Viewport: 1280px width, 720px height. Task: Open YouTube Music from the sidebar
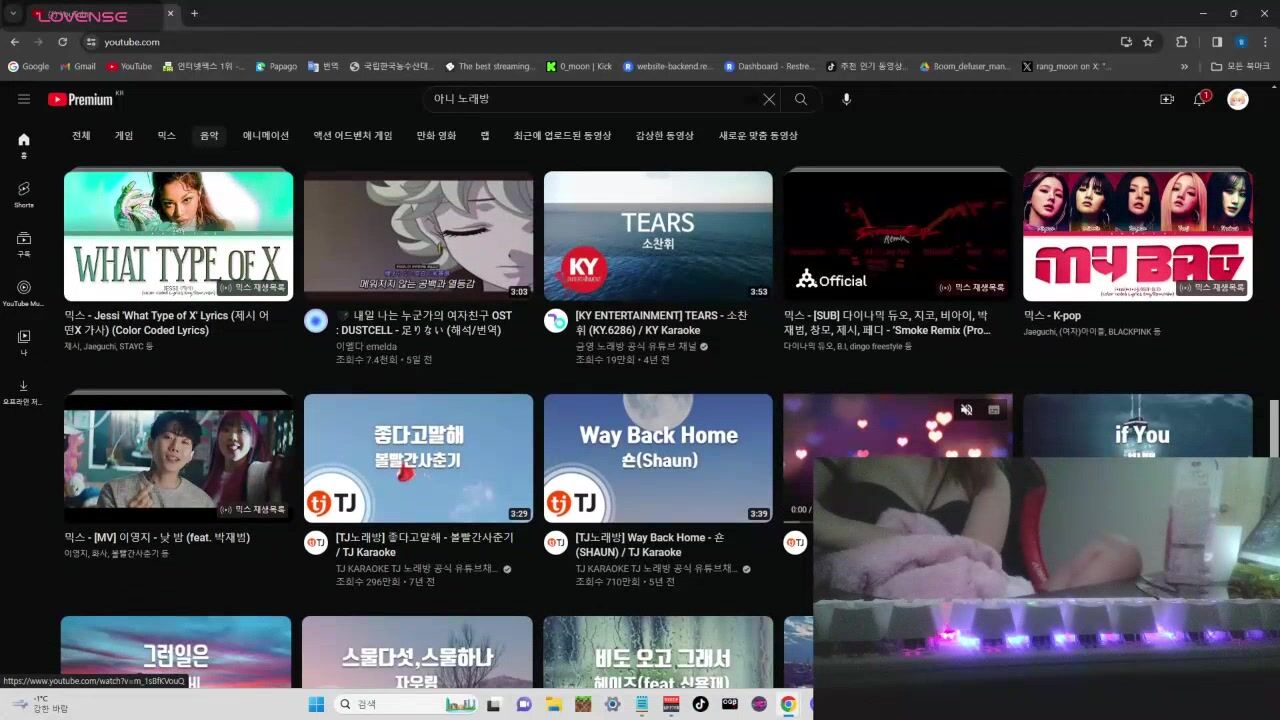click(x=24, y=293)
